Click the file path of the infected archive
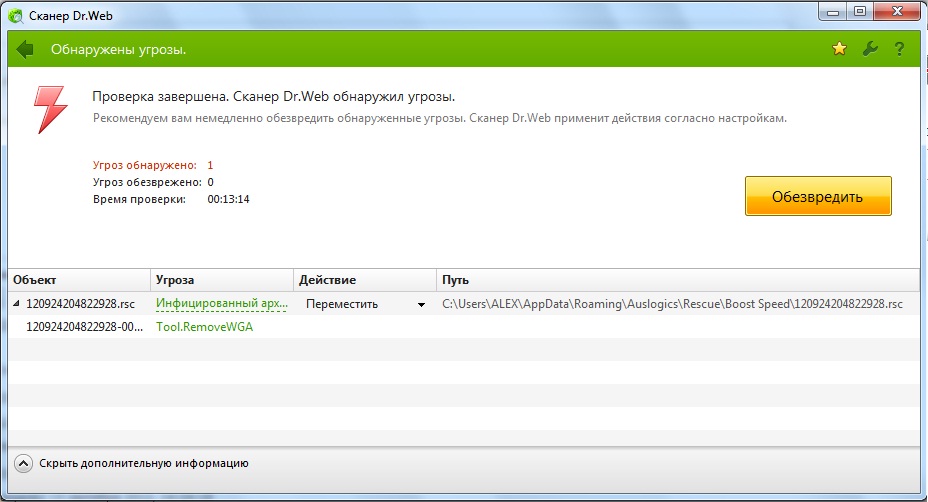The image size is (928, 502). pos(672,304)
